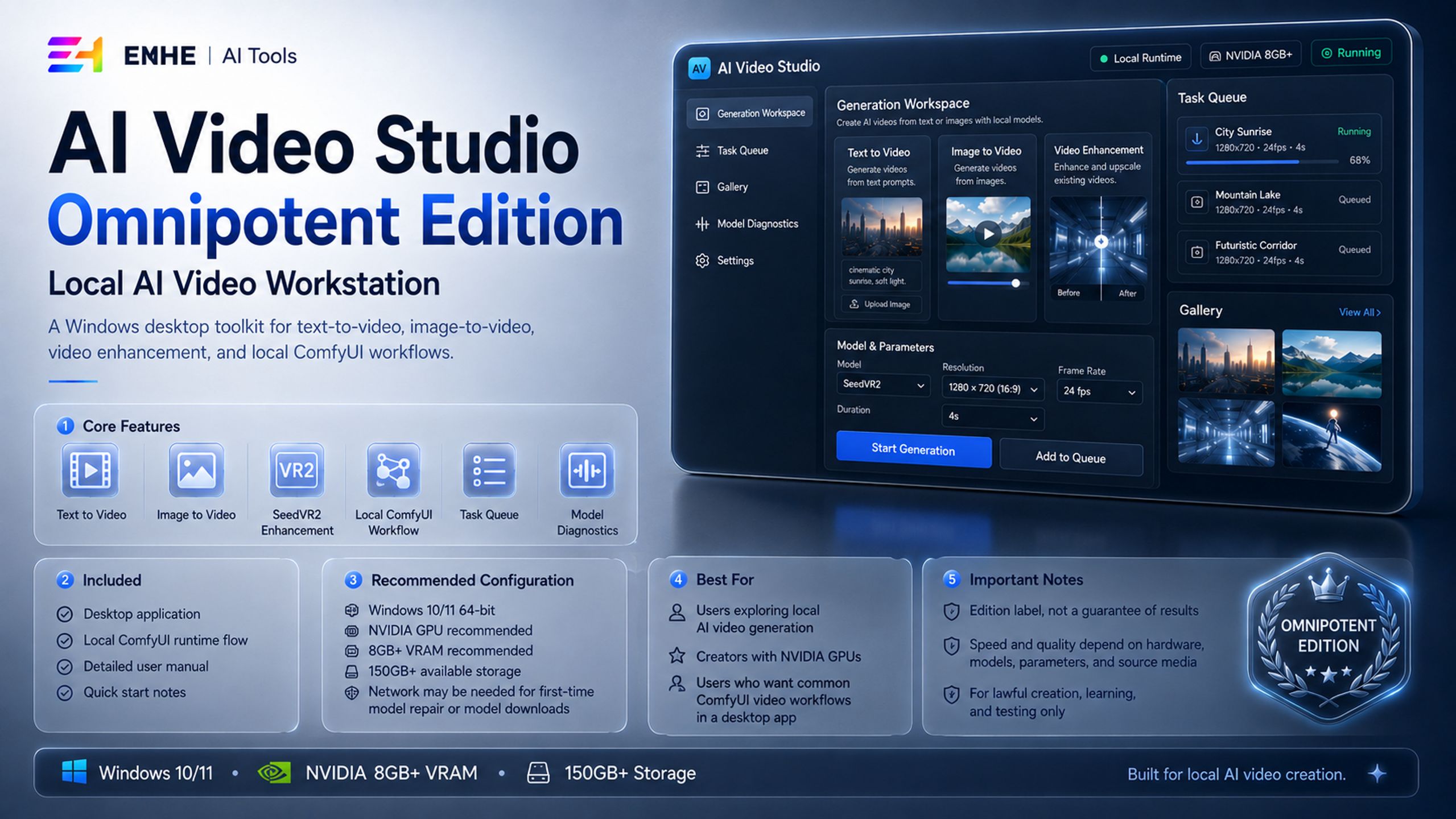Select the Futuristic Corridor queued task

coord(1279,253)
